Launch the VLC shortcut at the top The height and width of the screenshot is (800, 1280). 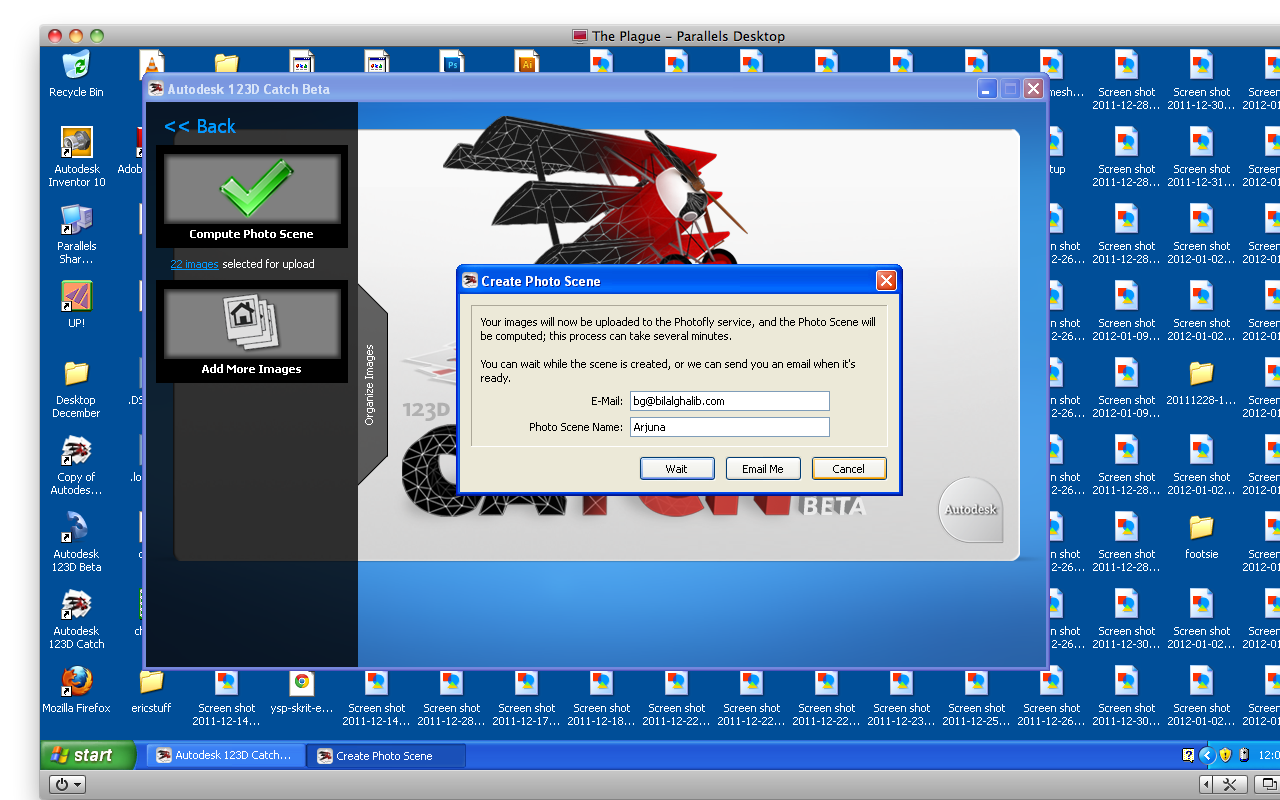[152, 62]
